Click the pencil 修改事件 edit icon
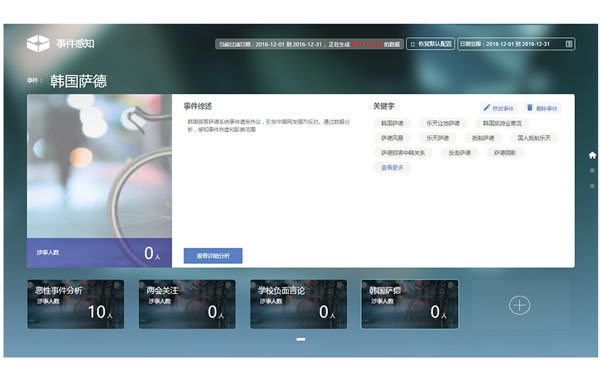 click(486, 108)
